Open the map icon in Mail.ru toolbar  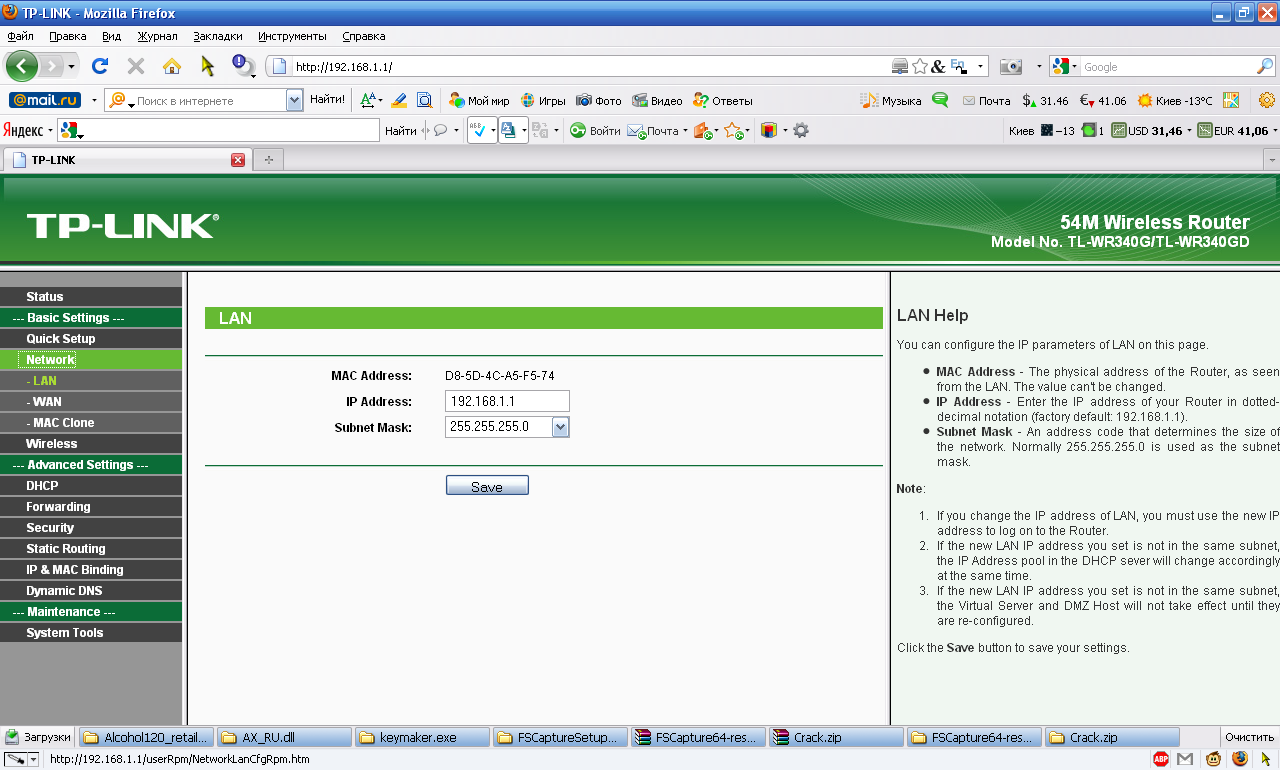click(1231, 100)
